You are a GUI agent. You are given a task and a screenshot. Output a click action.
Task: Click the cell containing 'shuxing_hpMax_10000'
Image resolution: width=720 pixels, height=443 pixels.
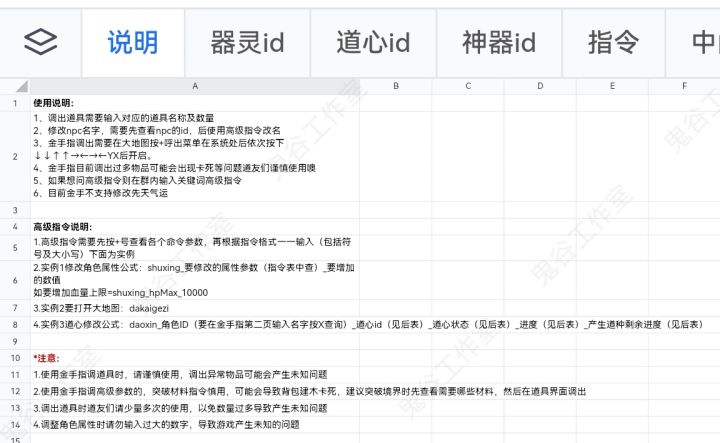click(x=195, y=280)
